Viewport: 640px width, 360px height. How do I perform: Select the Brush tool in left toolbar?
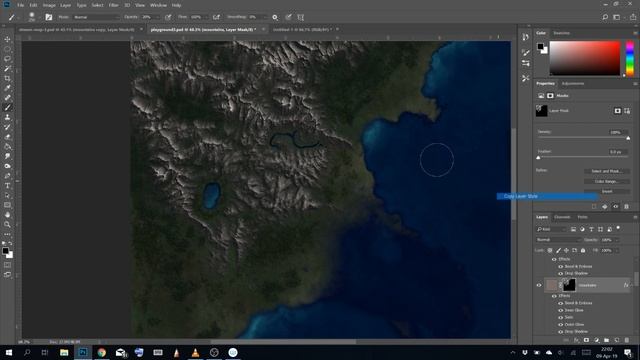click(7, 108)
